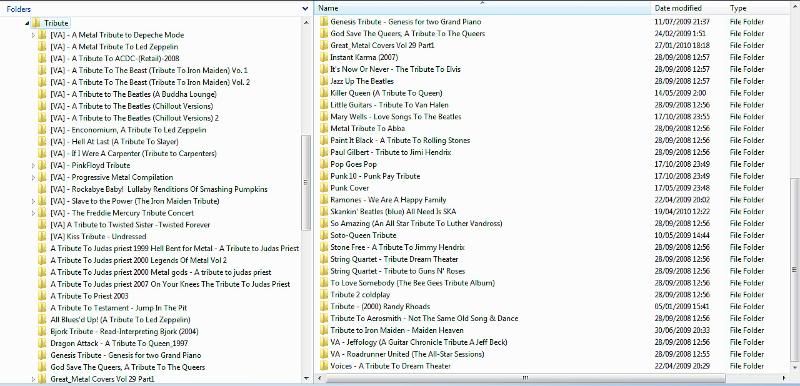This screenshot has width=800, height=386.
Task: Collapse the Tribute folder in tree
Action: click(x=27, y=23)
